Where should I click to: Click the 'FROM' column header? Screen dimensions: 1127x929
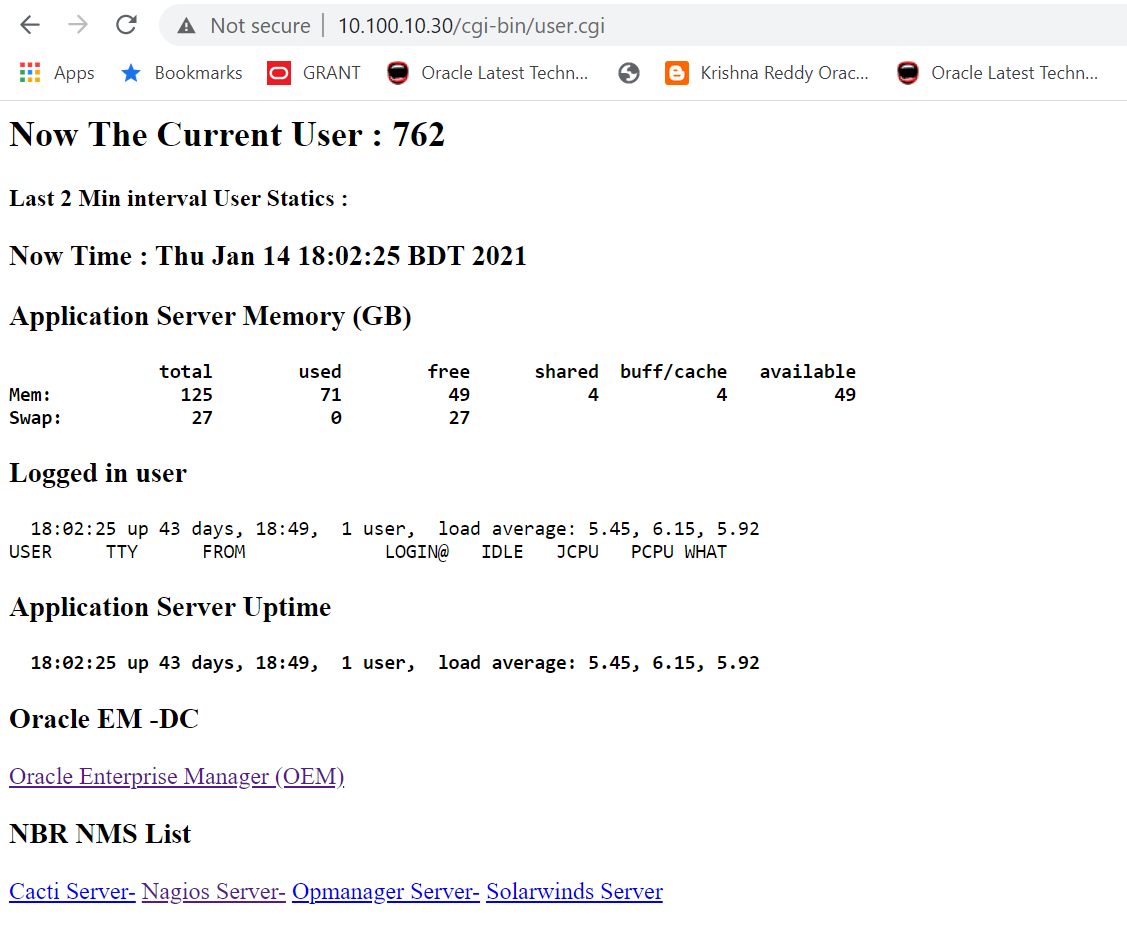click(224, 552)
